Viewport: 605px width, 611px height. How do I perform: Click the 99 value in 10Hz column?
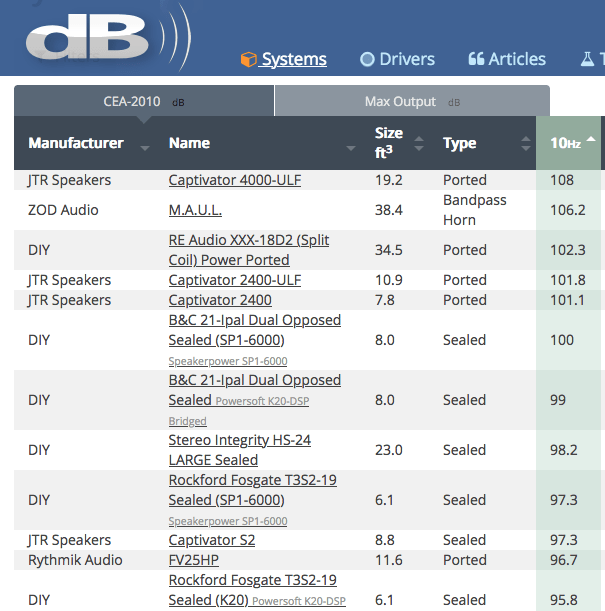558,400
